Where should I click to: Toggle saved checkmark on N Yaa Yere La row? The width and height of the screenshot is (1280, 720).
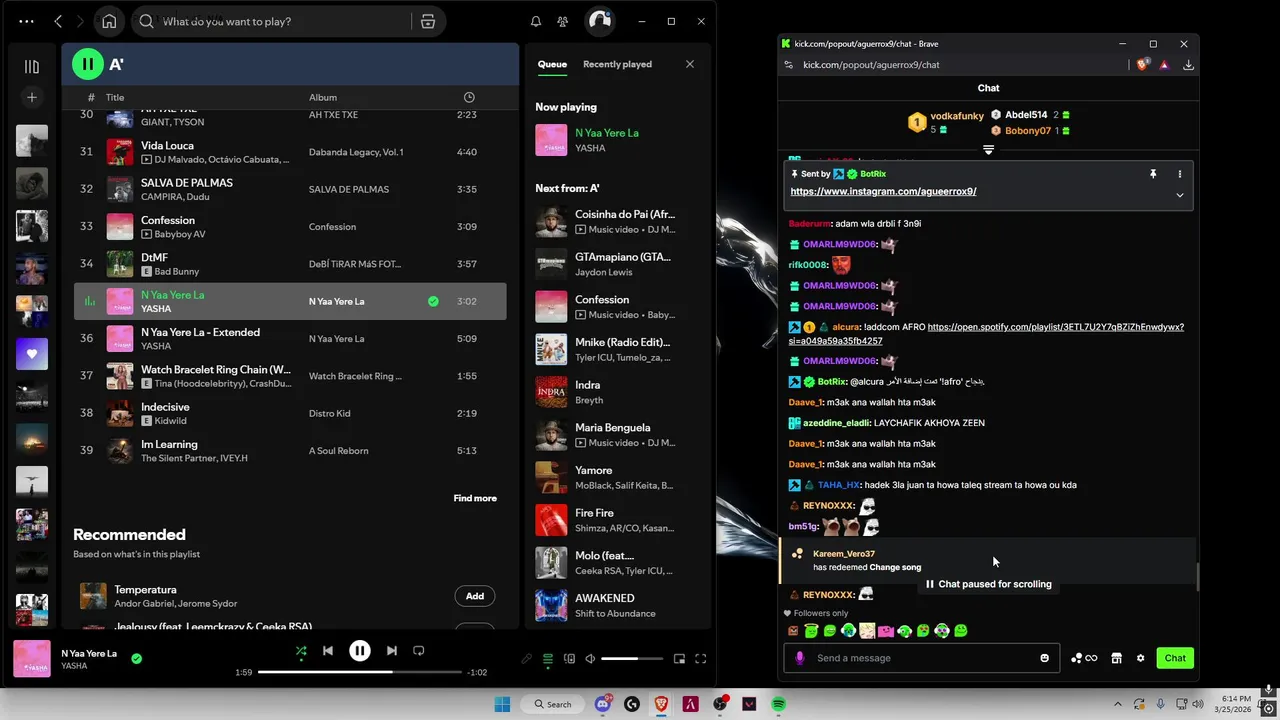tap(433, 301)
